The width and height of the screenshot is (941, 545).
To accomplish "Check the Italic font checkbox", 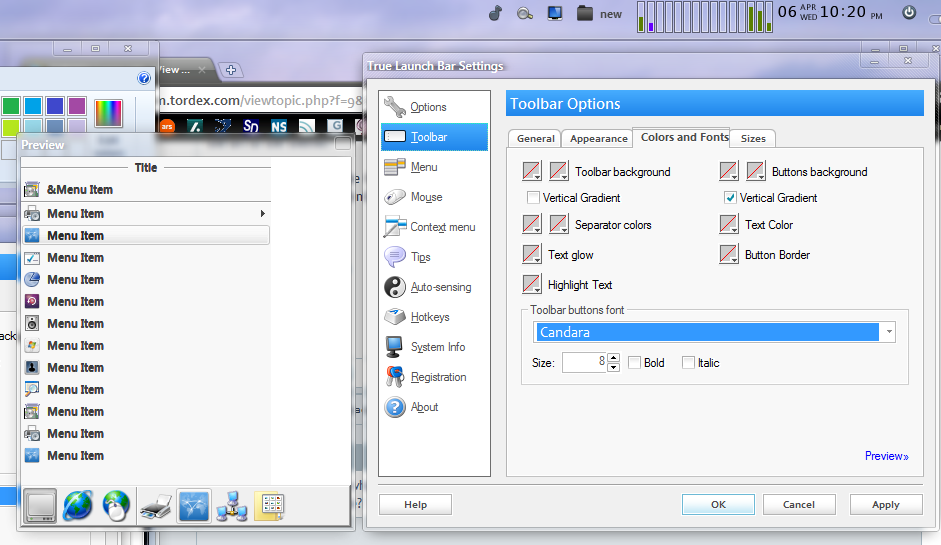I will point(688,363).
